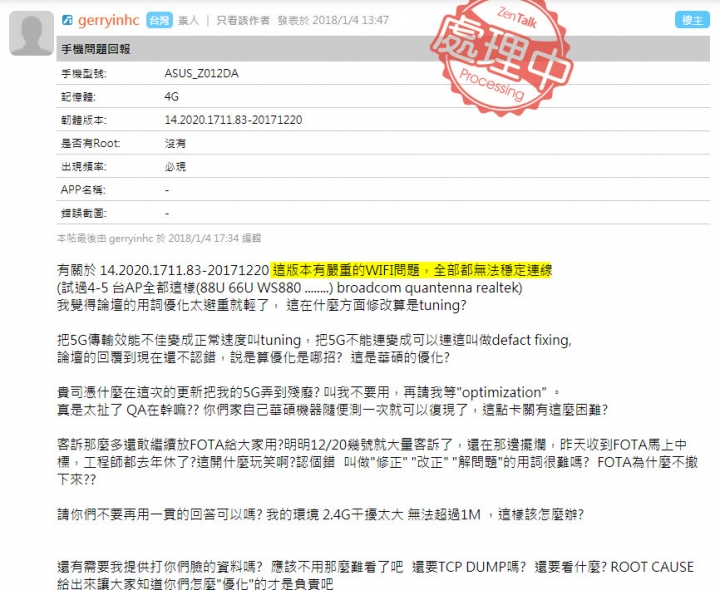The width and height of the screenshot is (720, 590).
Task: Click the line ending 這在什麼方面修改算是tuning?
Action: point(262,305)
